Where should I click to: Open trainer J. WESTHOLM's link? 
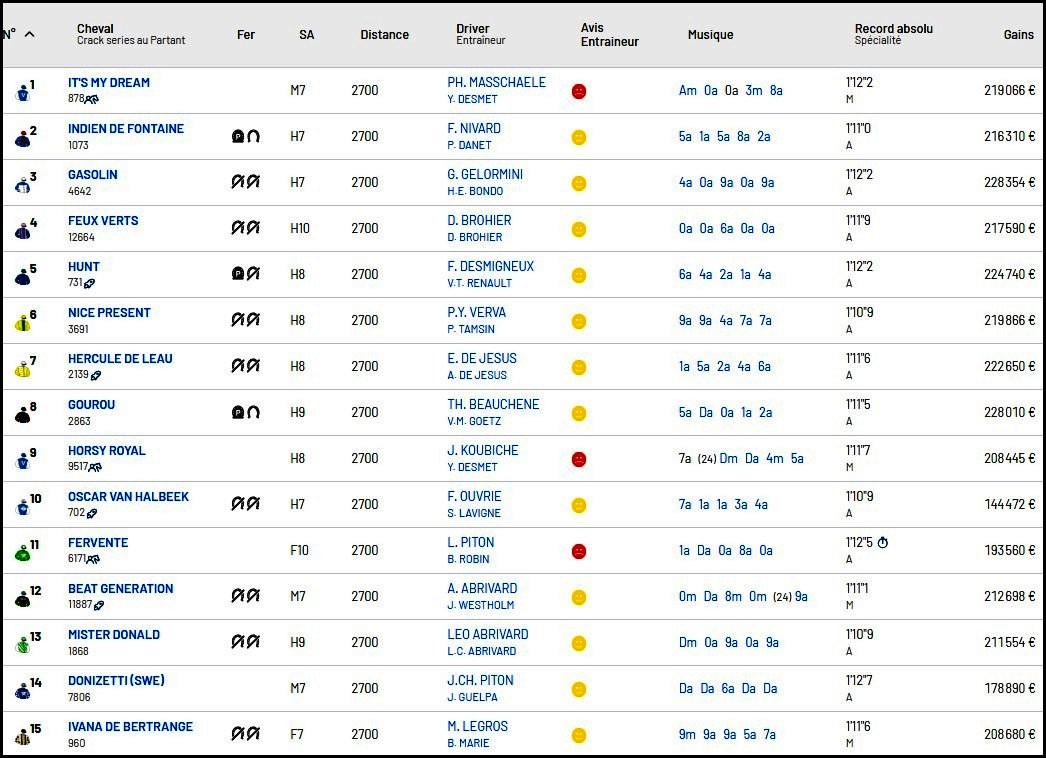click(x=480, y=605)
